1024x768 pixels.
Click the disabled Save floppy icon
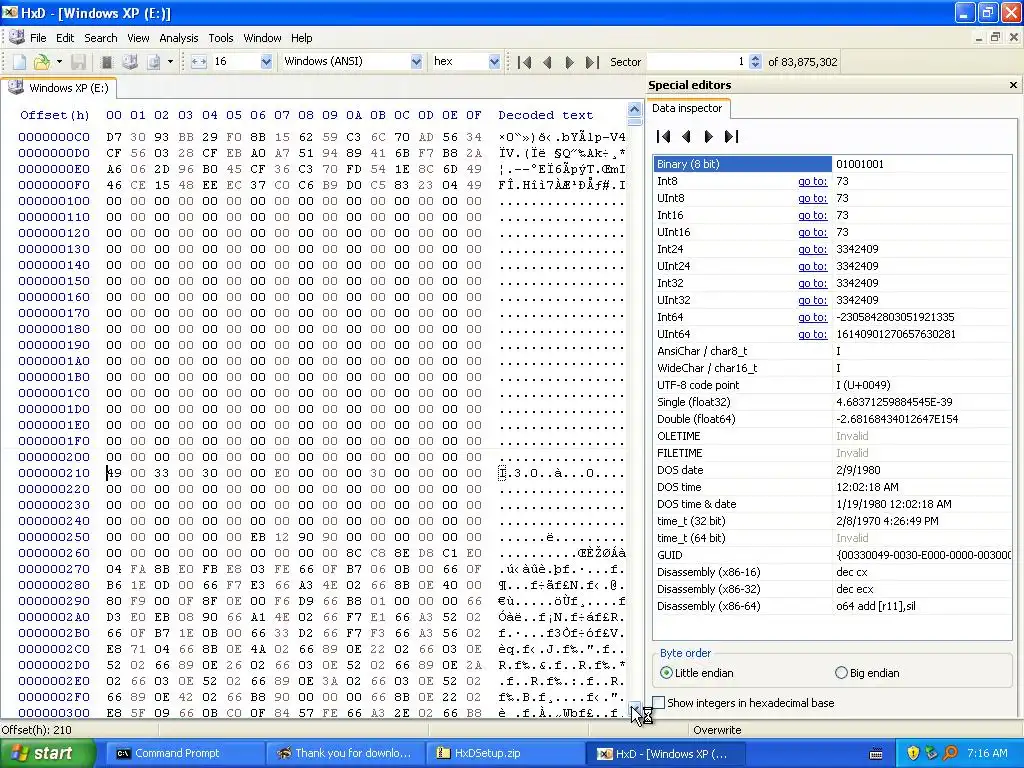(78, 62)
